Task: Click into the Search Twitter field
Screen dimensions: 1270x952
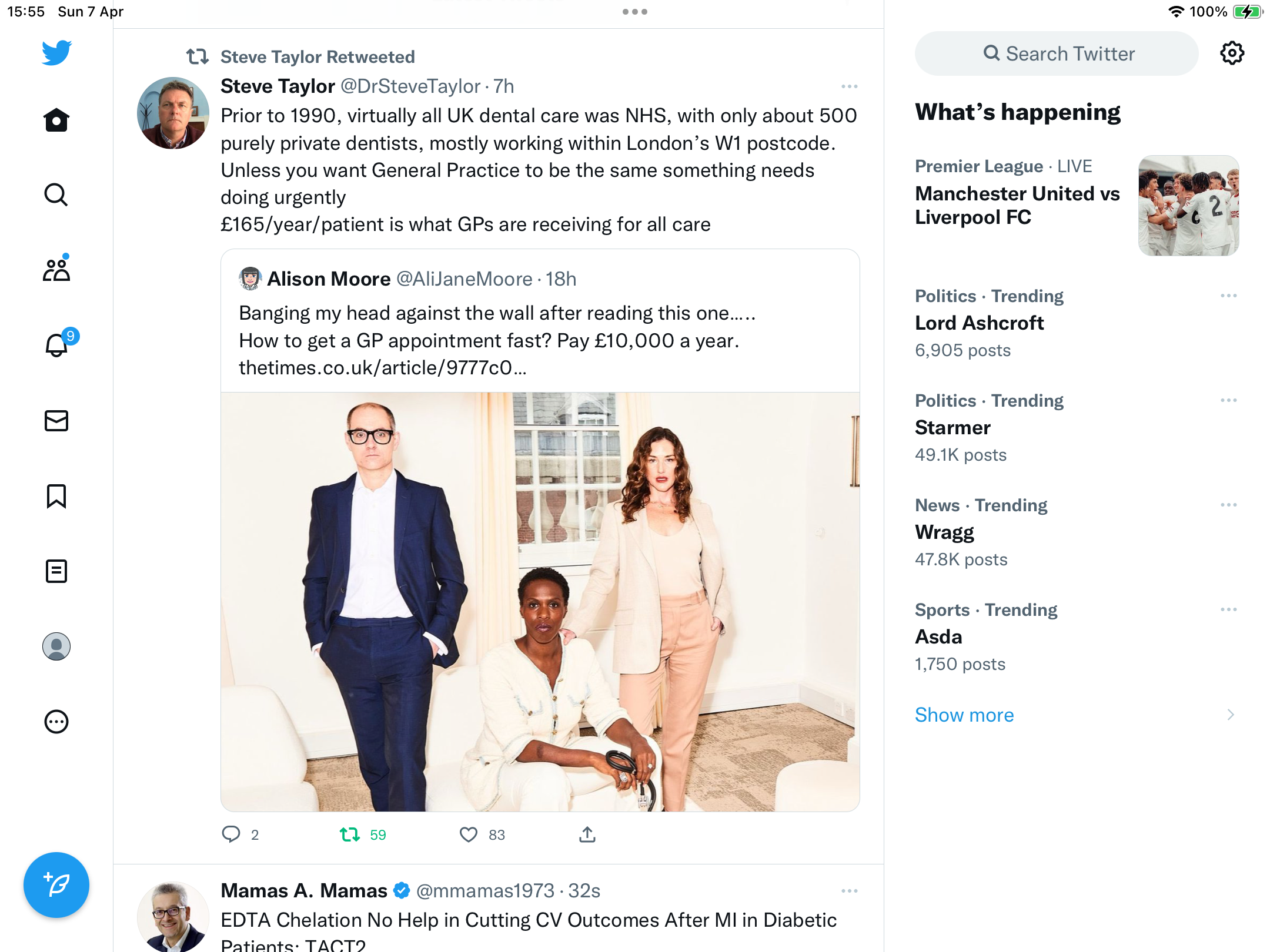Action: click(x=1057, y=53)
